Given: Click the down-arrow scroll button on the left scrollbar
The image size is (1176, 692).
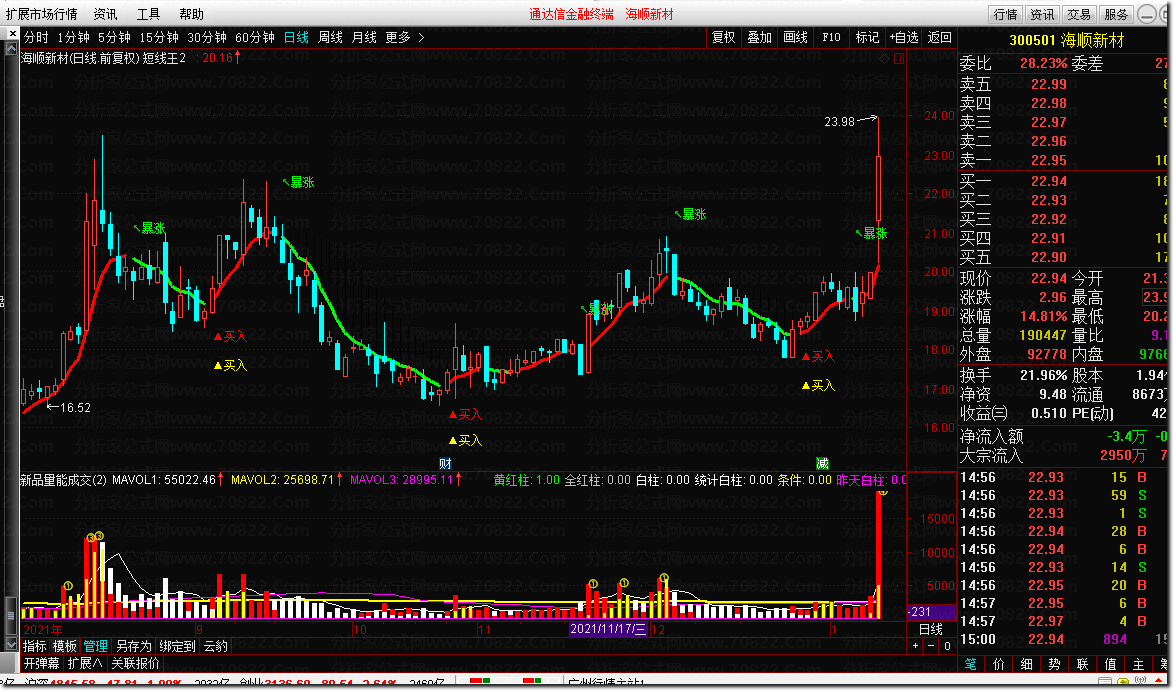Looking at the screenshot, I should 11,643.
